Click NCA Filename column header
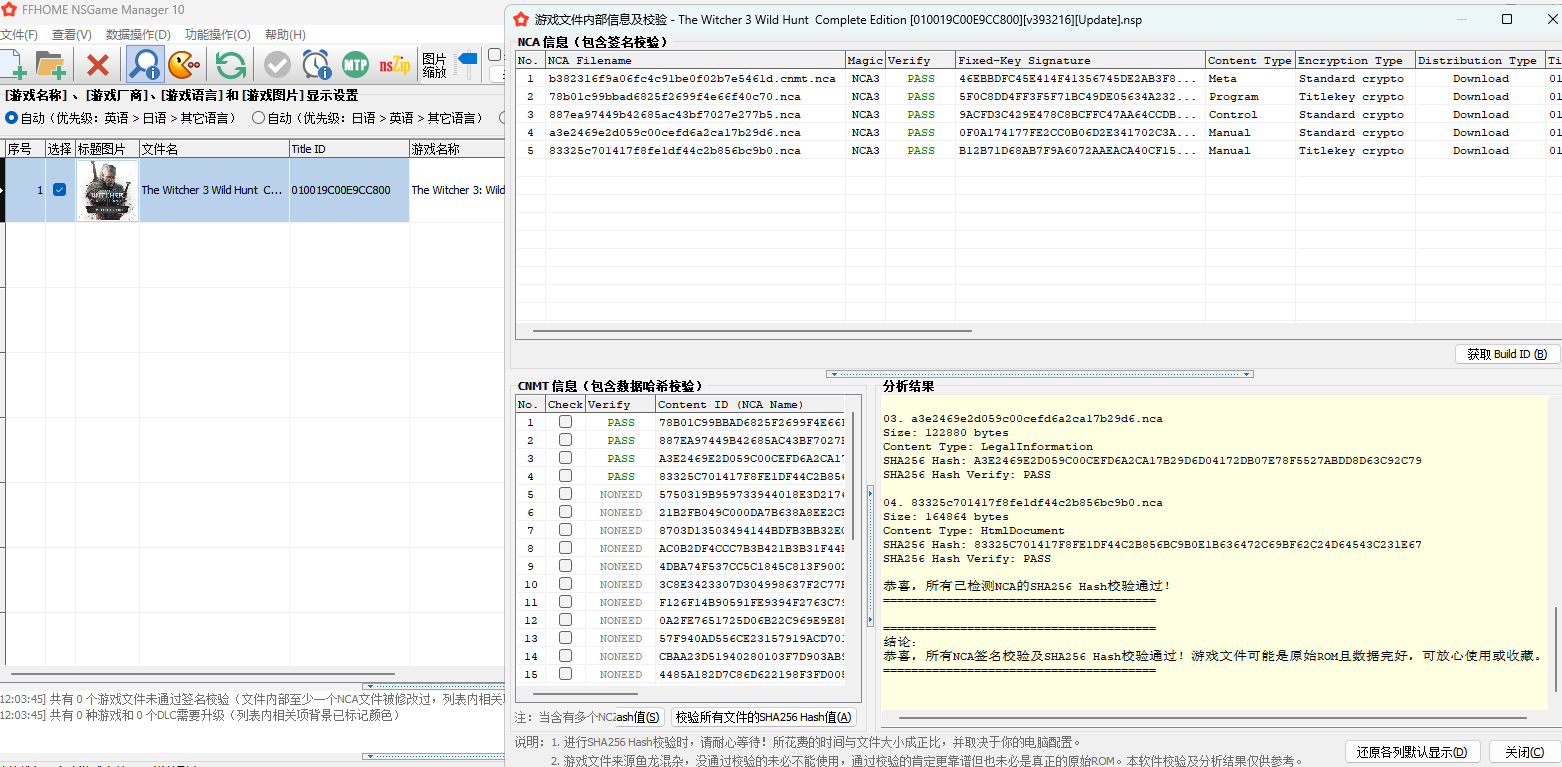 tap(695, 60)
